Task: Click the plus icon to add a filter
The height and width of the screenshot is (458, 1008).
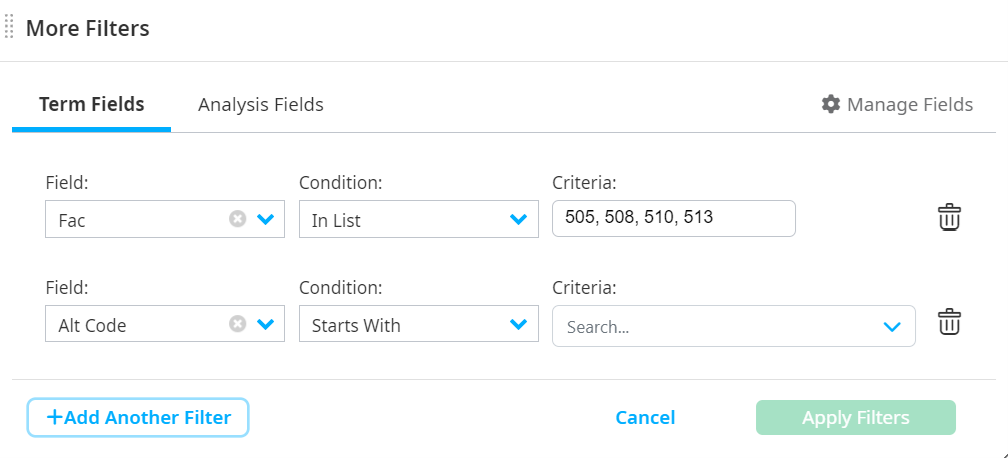Action: (x=54, y=417)
